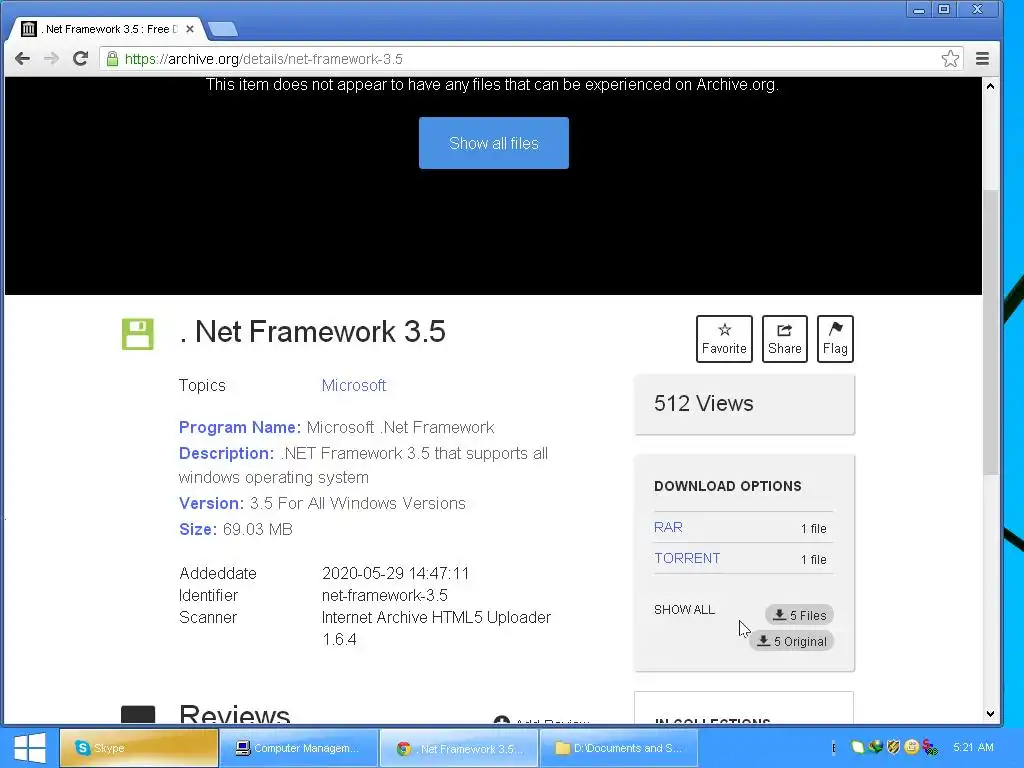
Task: Click the SHOW ALL download link
Action: 684,609
